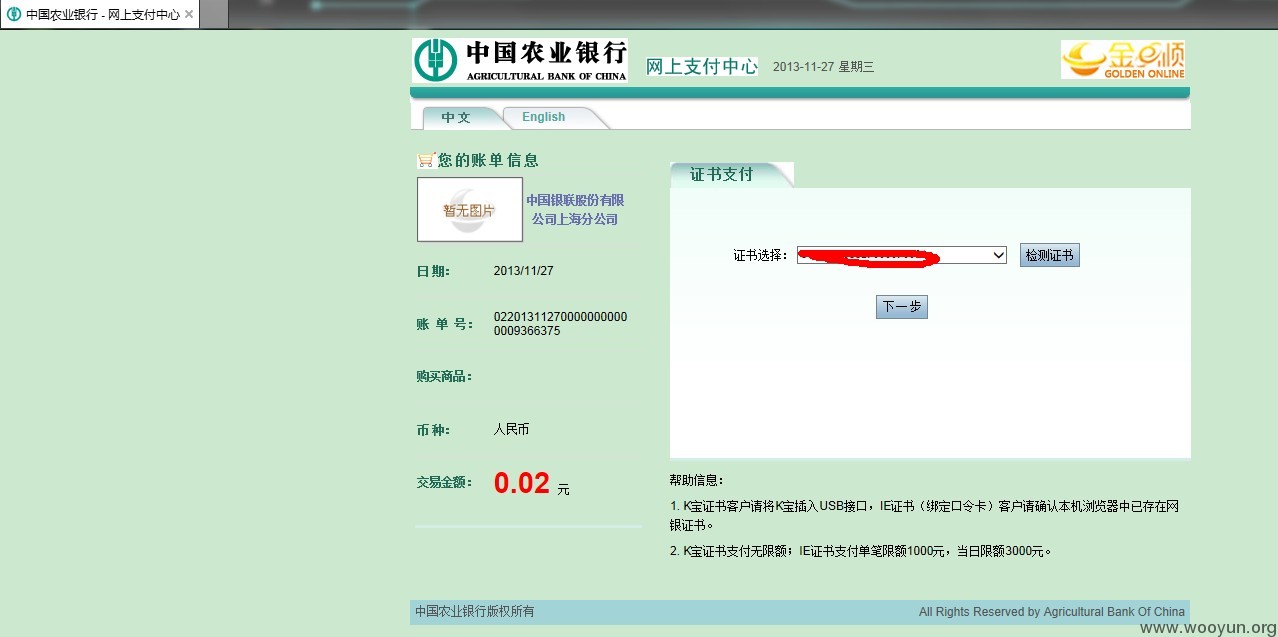
Task: Click the 下一步 button
Action: [x=902, y=307]
